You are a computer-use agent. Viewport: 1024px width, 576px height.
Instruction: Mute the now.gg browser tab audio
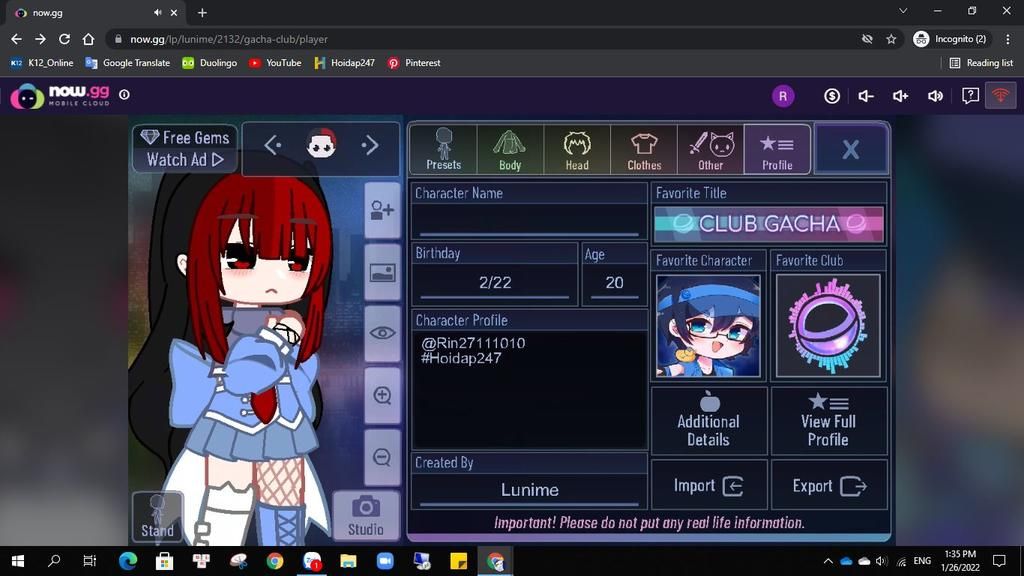[x=157, y=12]
